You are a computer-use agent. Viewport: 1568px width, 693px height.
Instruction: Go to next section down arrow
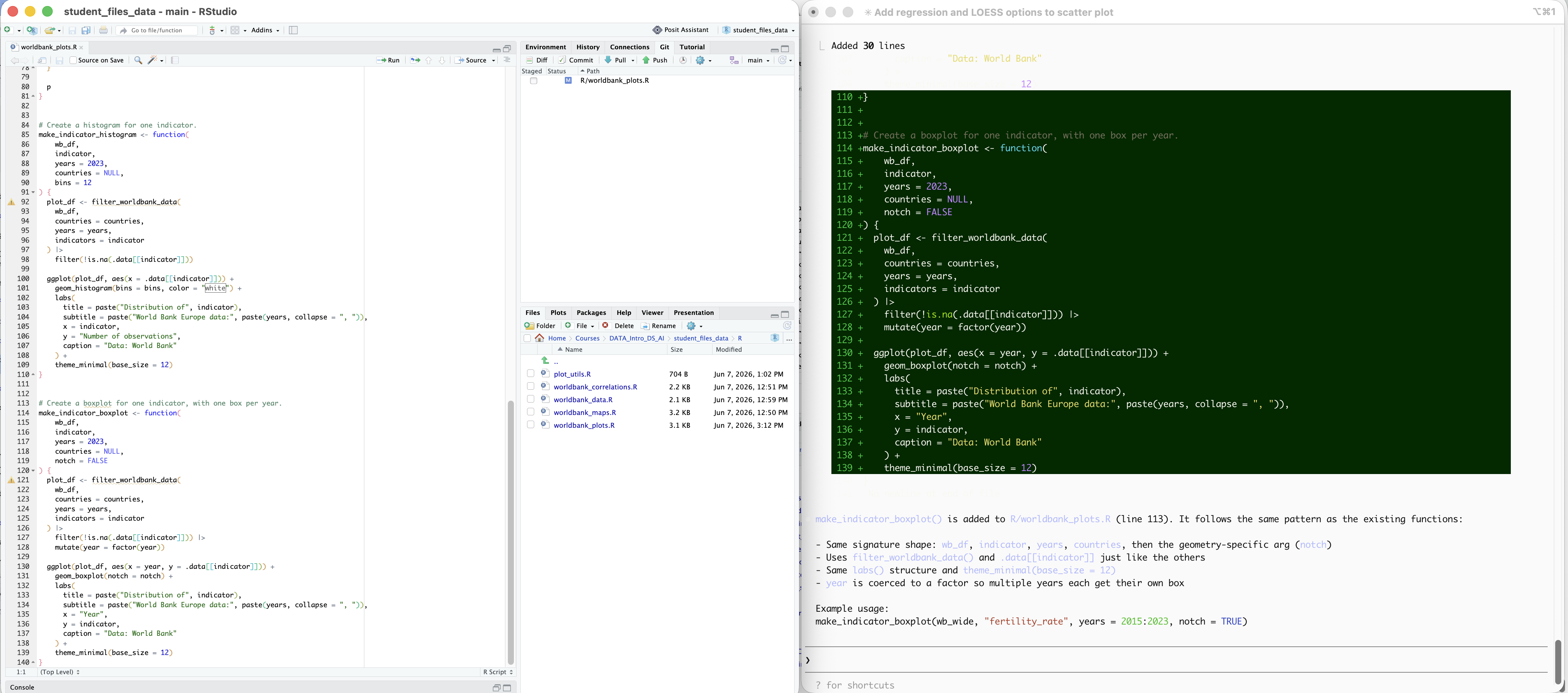442,60
